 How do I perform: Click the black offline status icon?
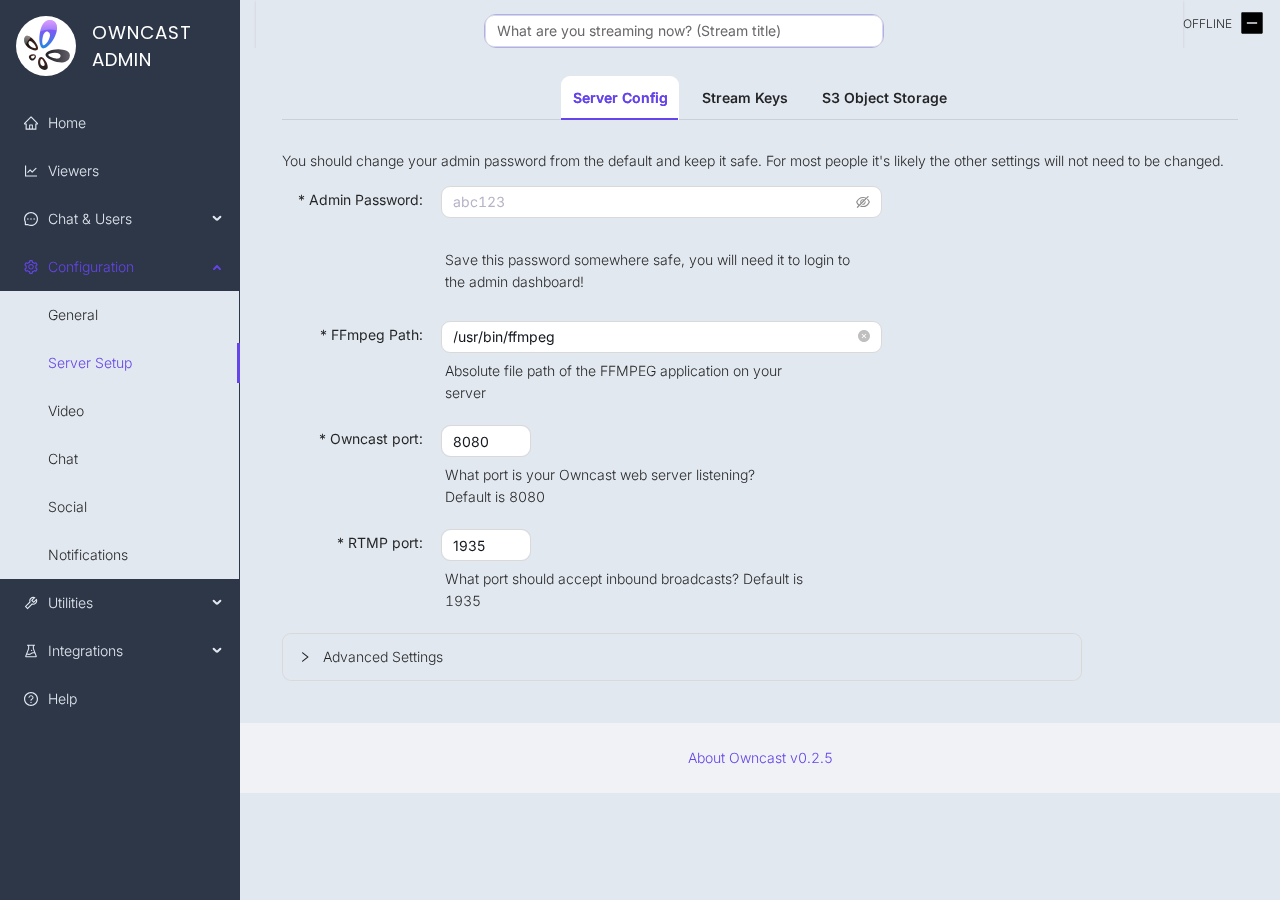coord(1252,23)
